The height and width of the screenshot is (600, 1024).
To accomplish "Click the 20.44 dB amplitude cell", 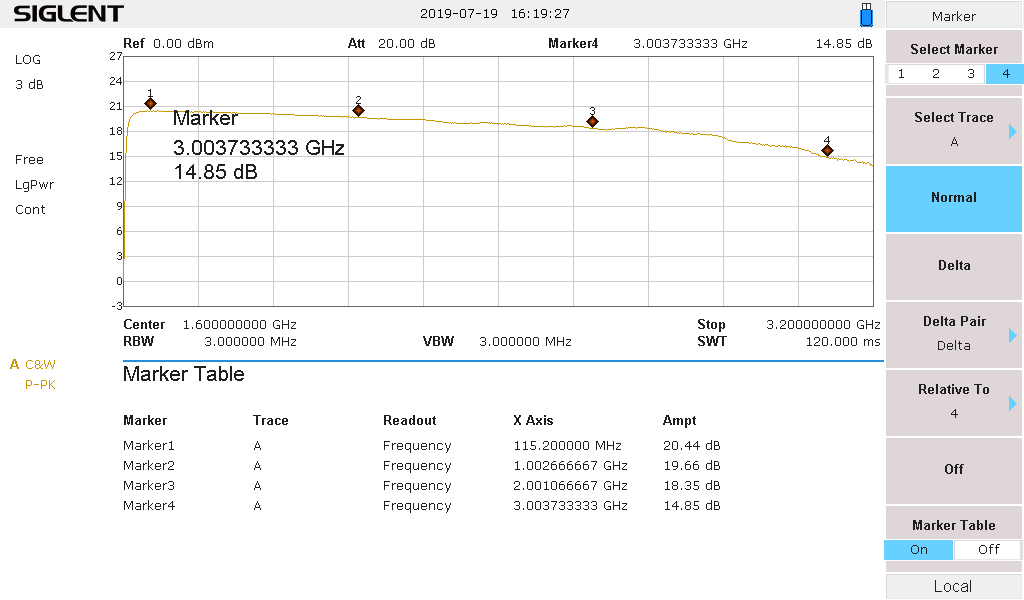I will (692, 446).
